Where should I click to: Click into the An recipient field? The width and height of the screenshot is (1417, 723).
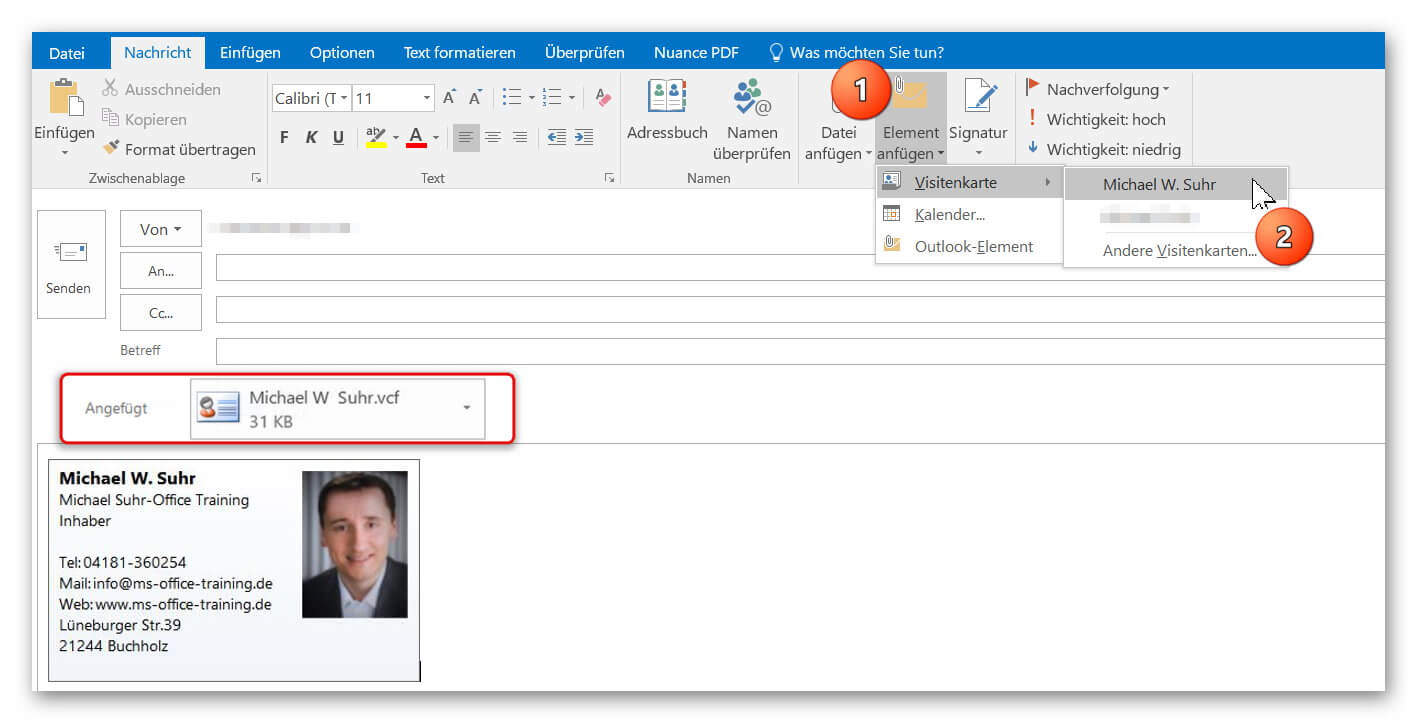click(x=800, y=268)
